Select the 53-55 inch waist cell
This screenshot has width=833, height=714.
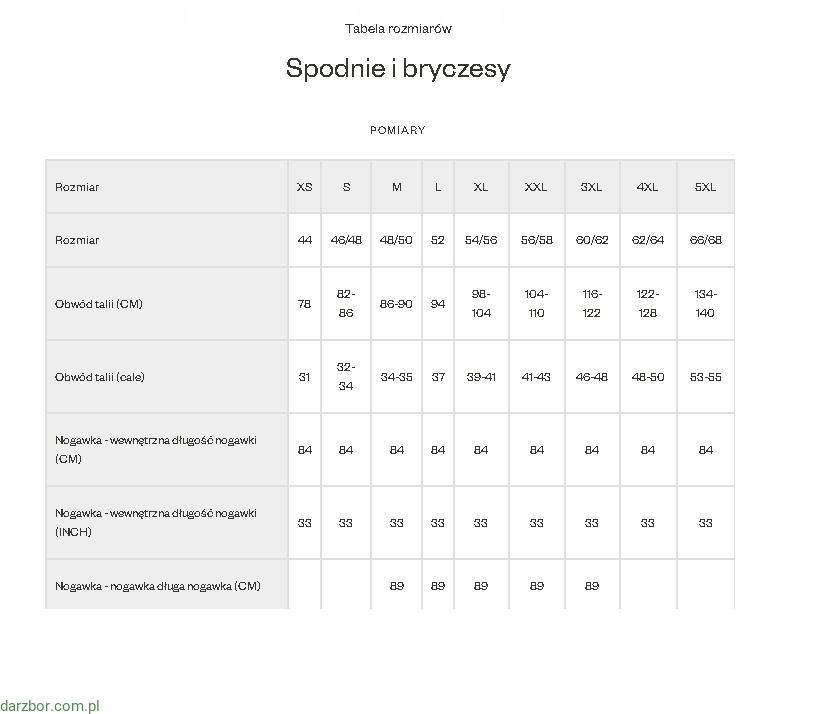click(705, 377)
